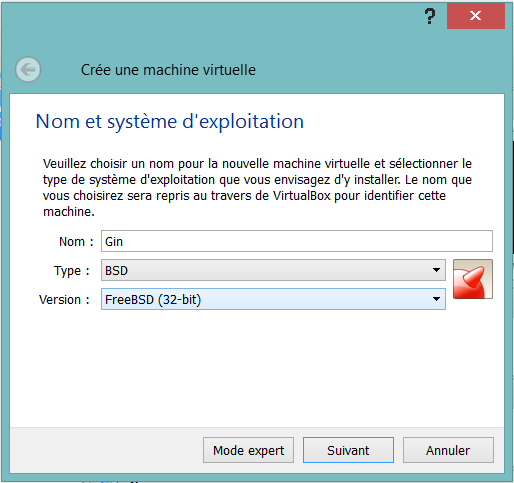514x483 pixels.
Task: Click the heading Nom et système d'exploitation
Action: coord(170,121)
